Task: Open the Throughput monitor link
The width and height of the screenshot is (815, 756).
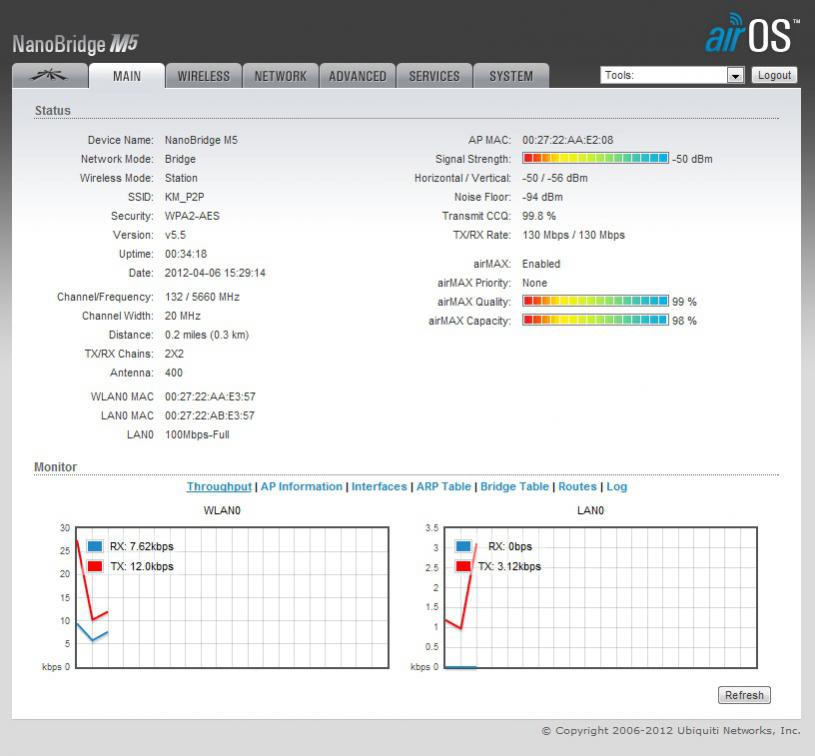Action: tap(219, 487)
